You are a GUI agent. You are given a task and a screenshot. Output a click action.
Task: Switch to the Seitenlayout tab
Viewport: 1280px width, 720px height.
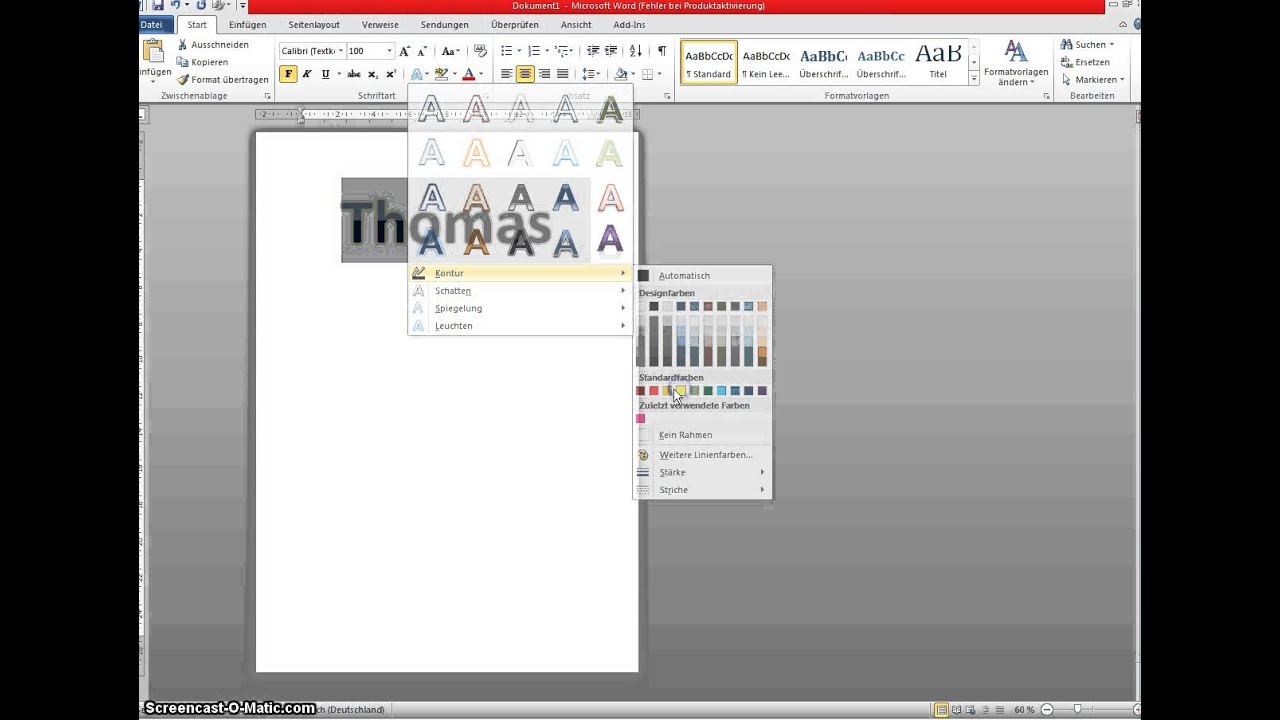[314, 24]
